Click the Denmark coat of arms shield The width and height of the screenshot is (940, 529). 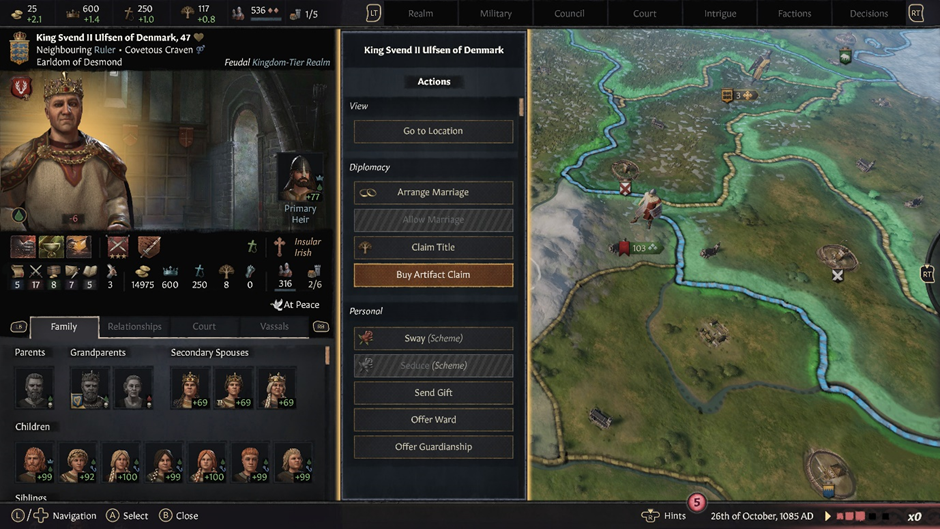[19, 48]
